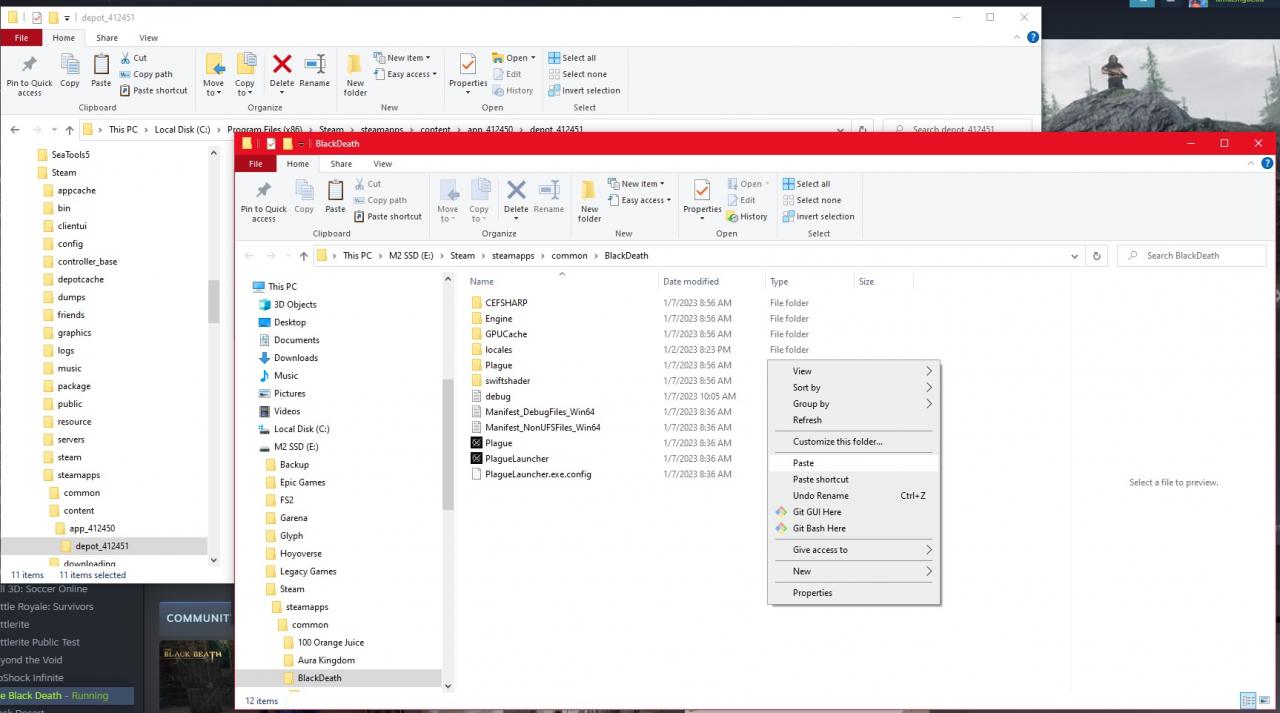Viewport: 1280px width, 713px height.
Task: Click the Up arrow navigation button in BlackDeath
Action: coord(304,256)
